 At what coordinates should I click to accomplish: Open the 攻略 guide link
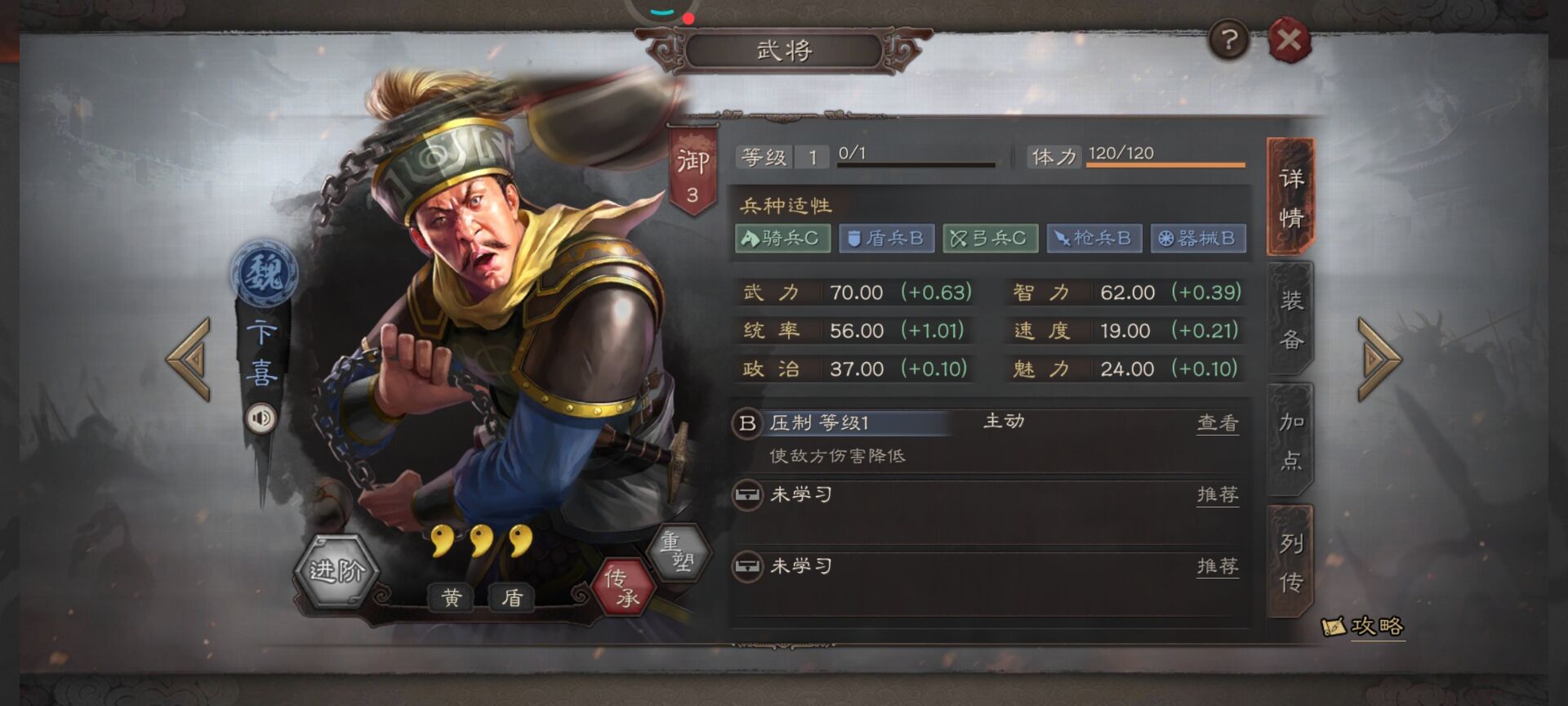[x=1362, y=627]
